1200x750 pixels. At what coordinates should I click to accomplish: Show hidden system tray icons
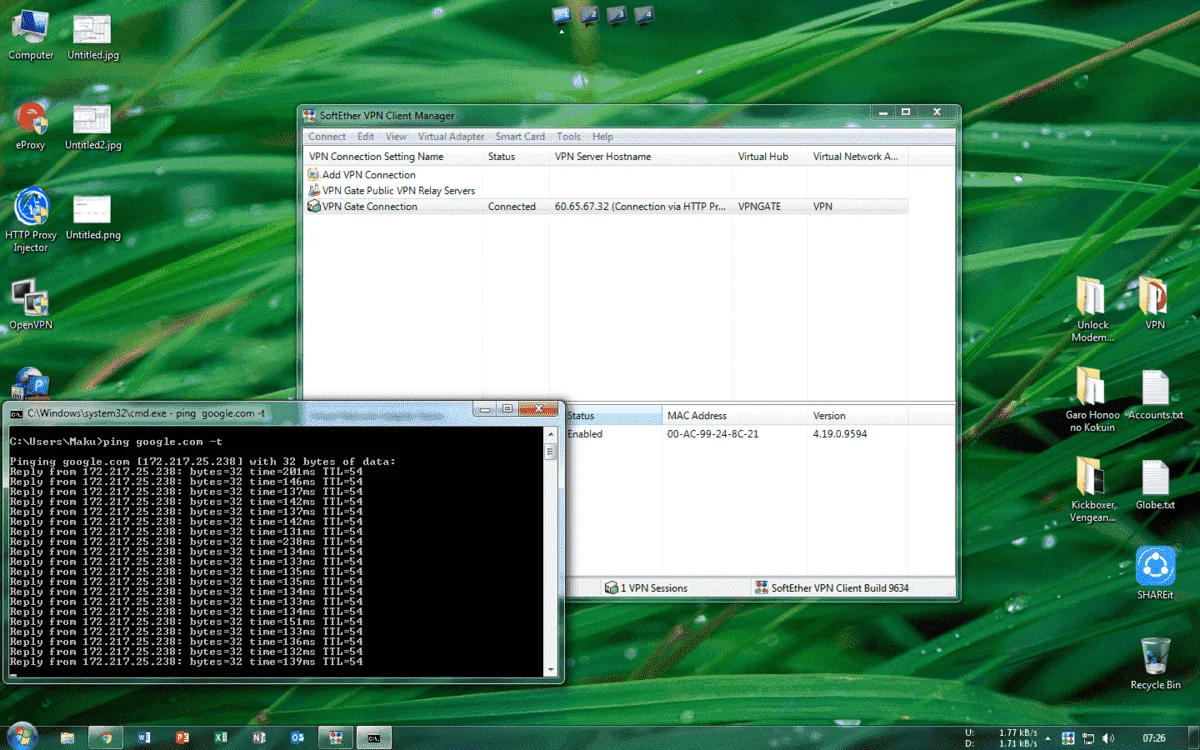(x=1050, y=738)
